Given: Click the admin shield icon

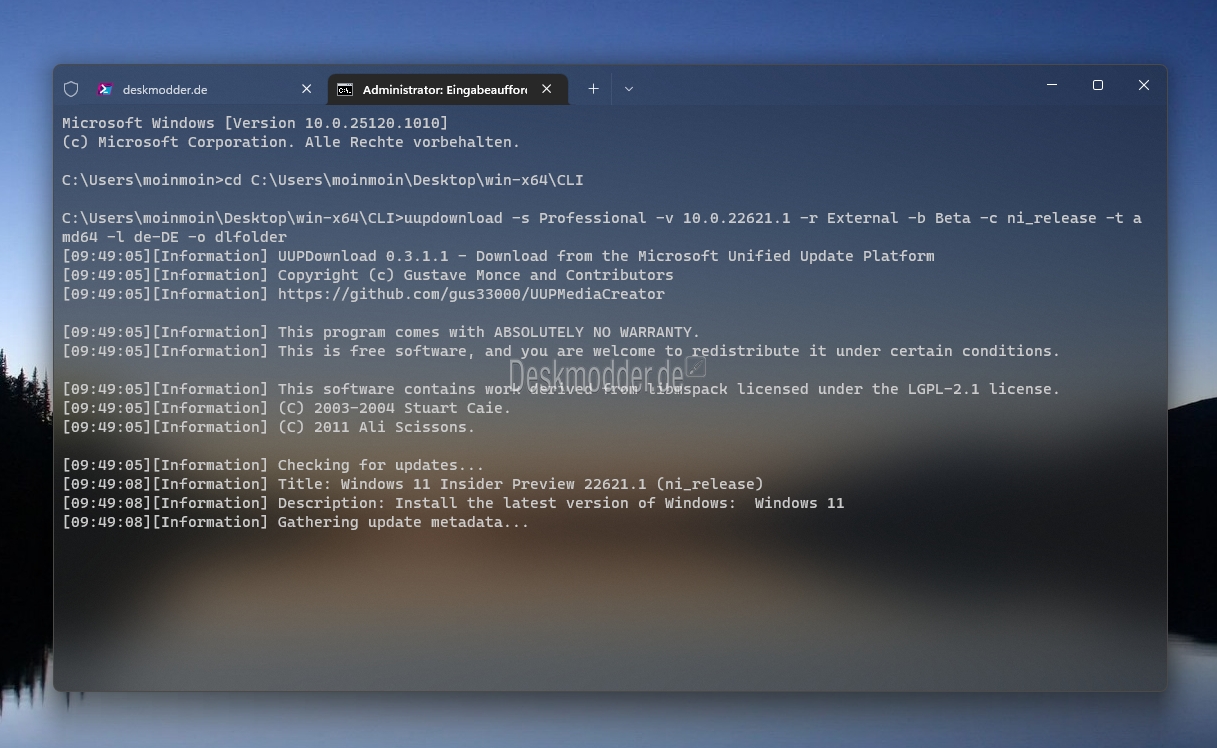Looking at the screenshot, I should click(x=71, y=89).
